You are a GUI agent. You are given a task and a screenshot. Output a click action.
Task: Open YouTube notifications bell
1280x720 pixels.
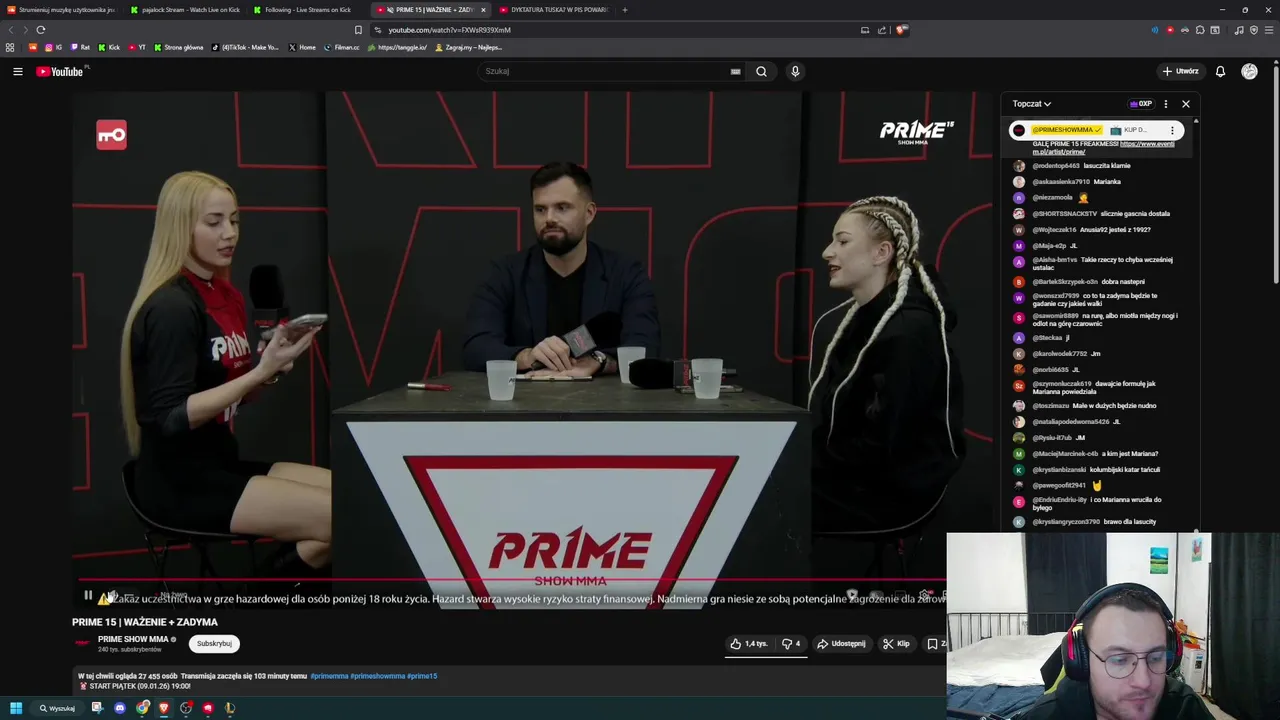pyautogui.click(x=1220, y=71)
